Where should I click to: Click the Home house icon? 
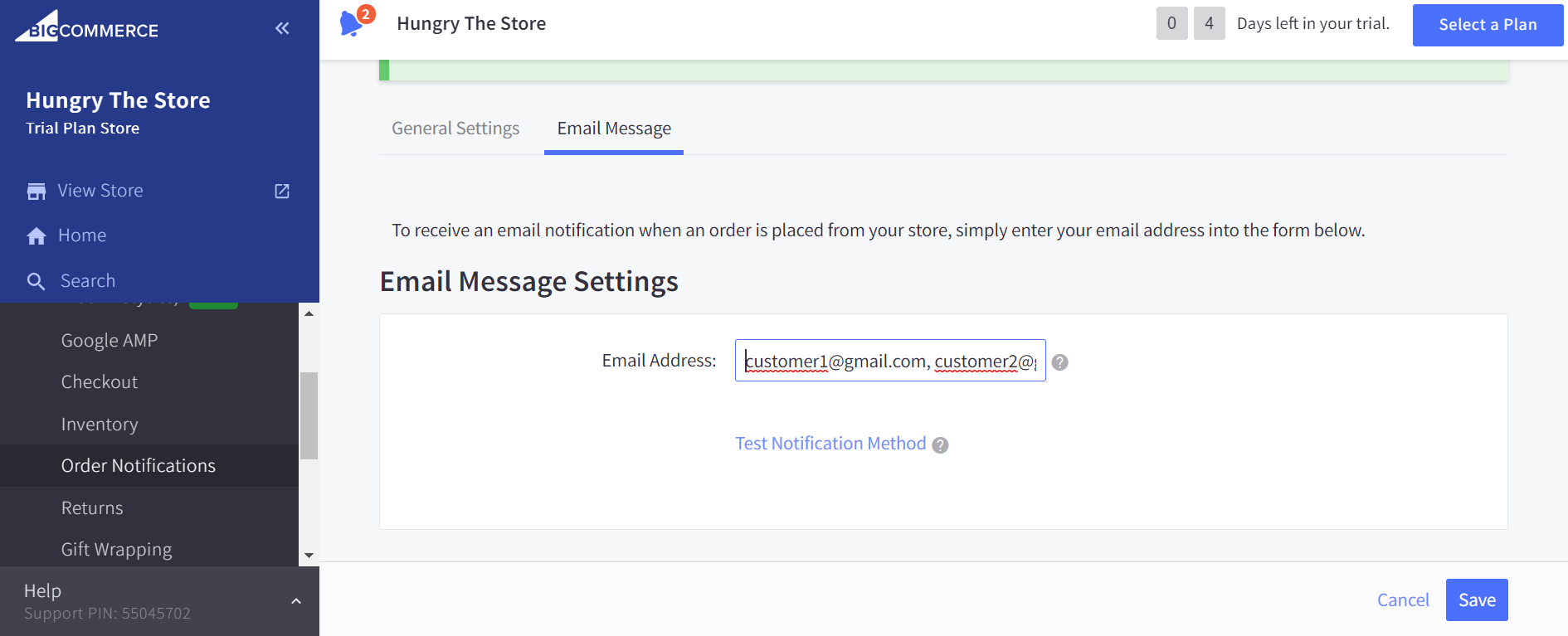tap(37, 236)
